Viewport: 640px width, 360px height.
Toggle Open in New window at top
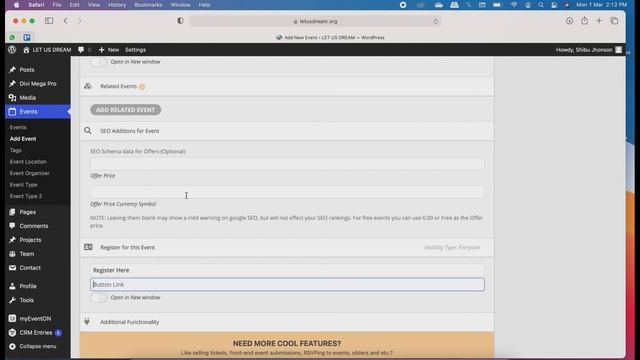coord(99,62)
